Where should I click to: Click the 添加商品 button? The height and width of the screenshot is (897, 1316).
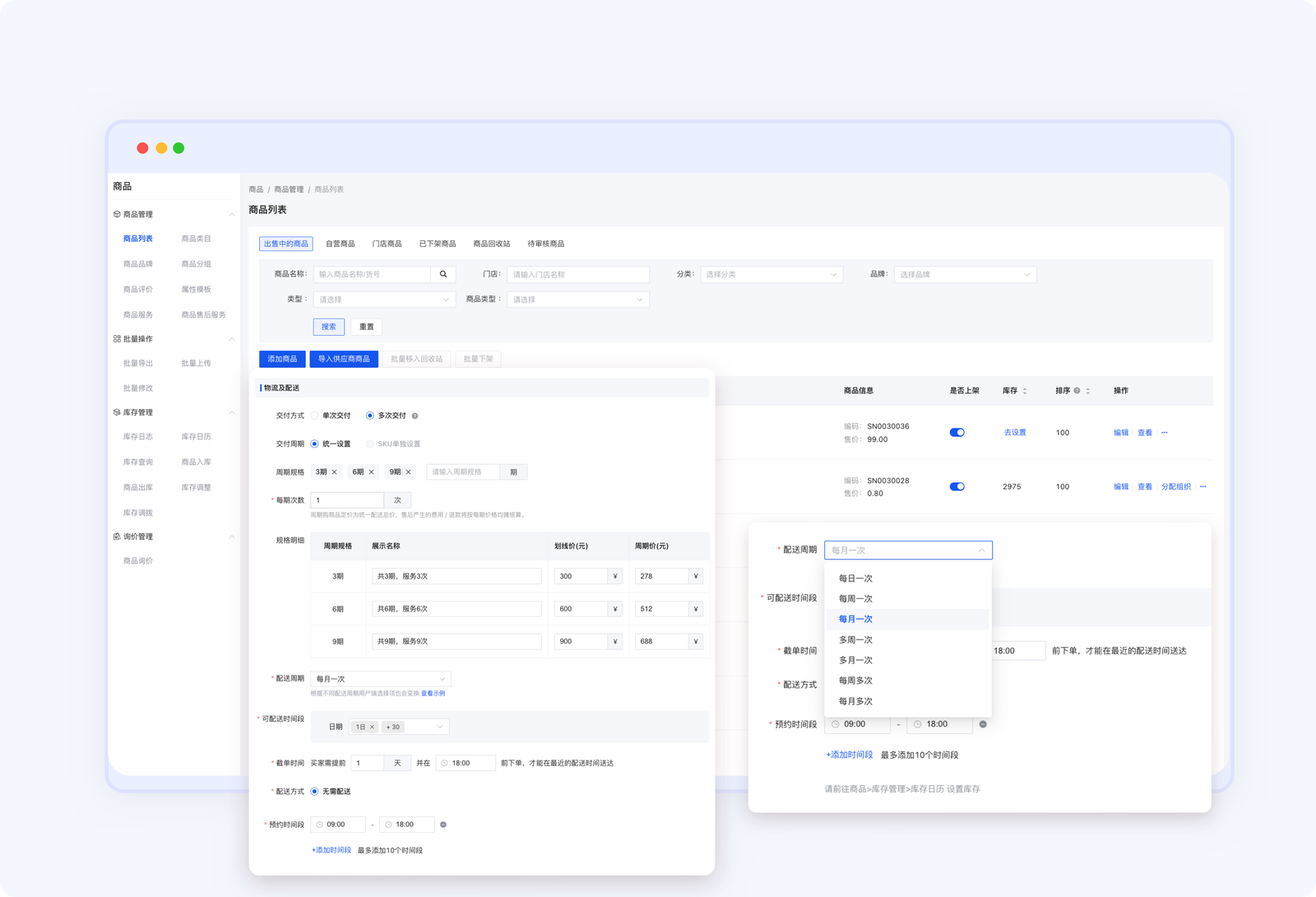282,360
